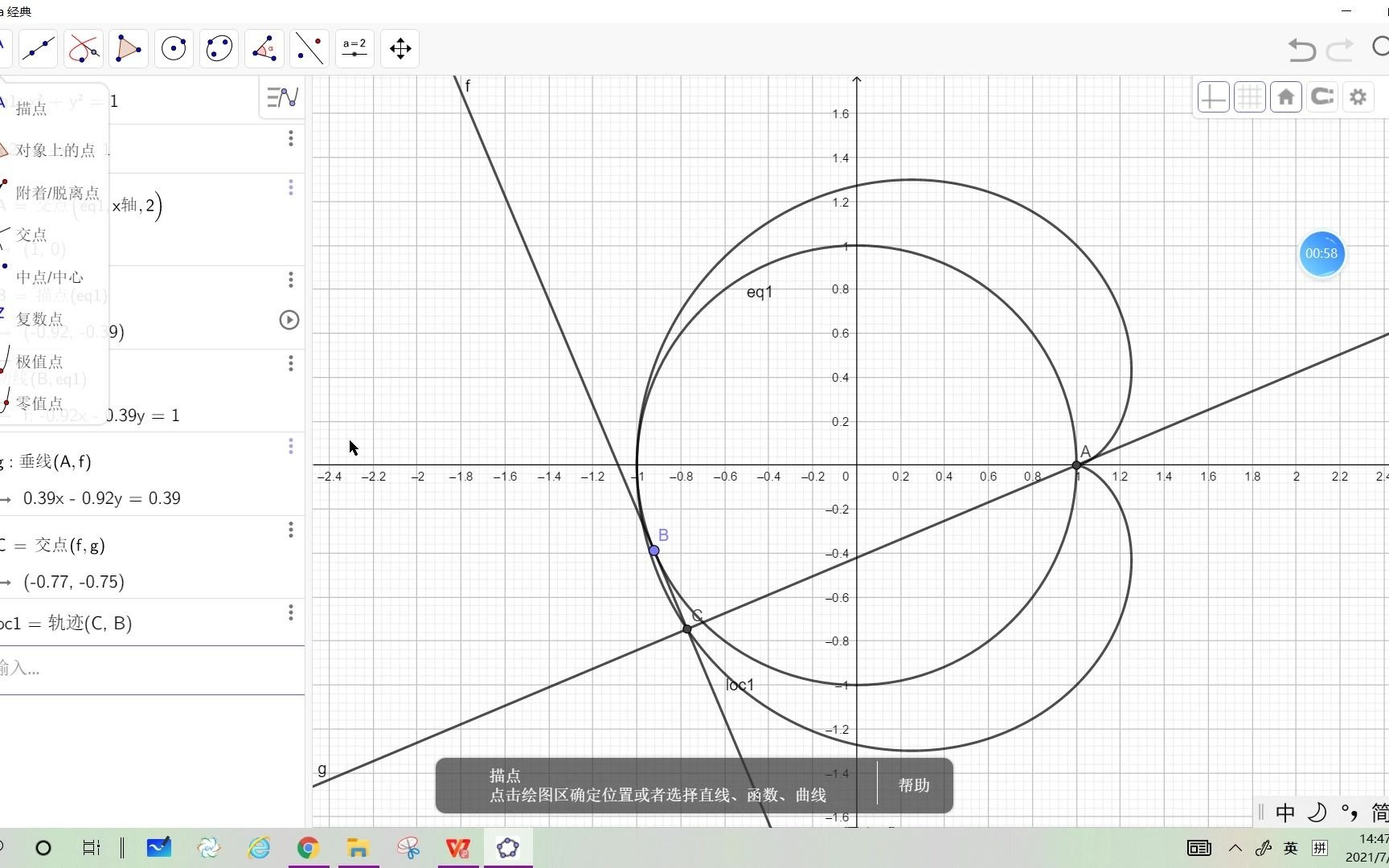The width and height of the screenshot is (1389, 868).
Task: Select the Polygon tool
Action: click(x=129, y=49)
